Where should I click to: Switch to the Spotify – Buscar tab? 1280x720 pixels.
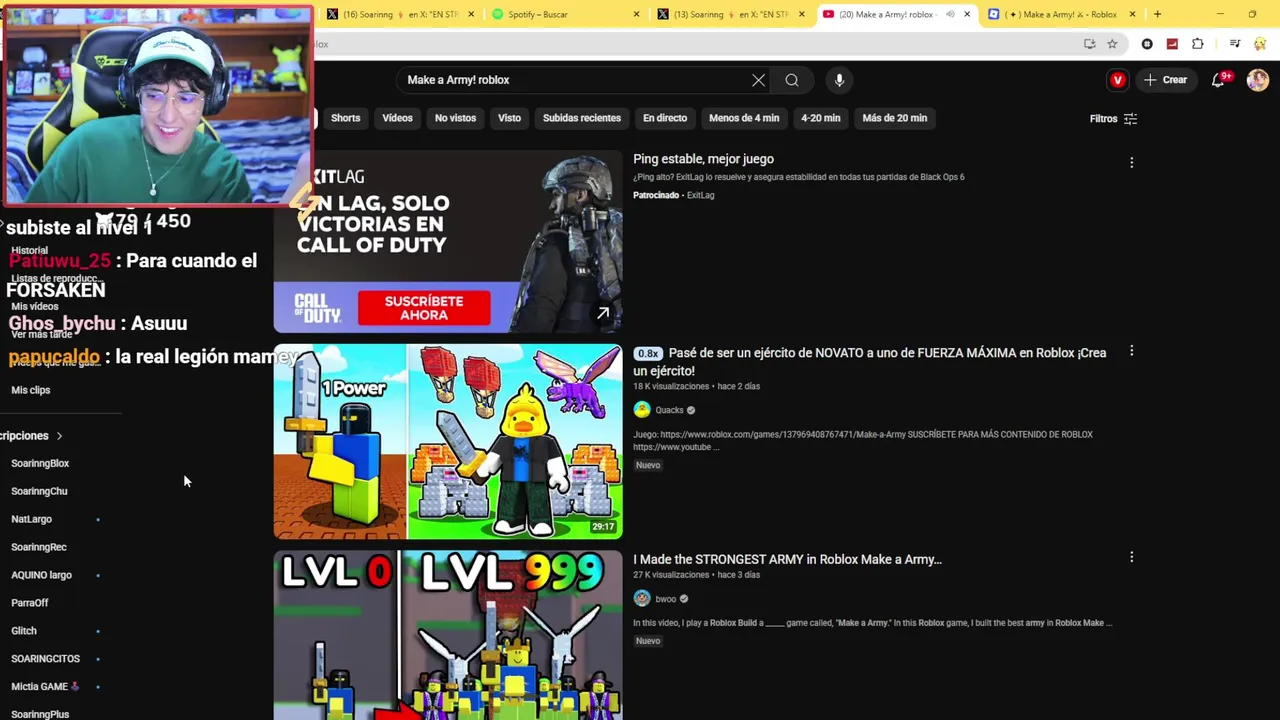point(565,14)
